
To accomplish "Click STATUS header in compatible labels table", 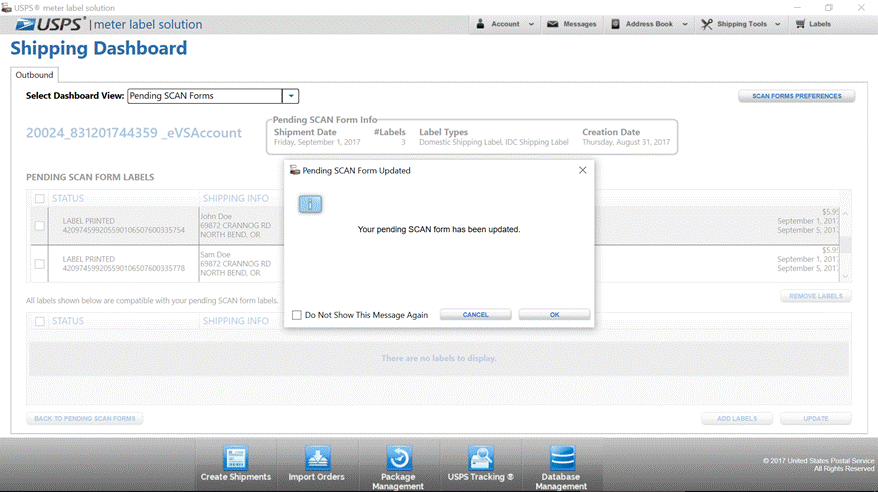I will coord(68,321).
